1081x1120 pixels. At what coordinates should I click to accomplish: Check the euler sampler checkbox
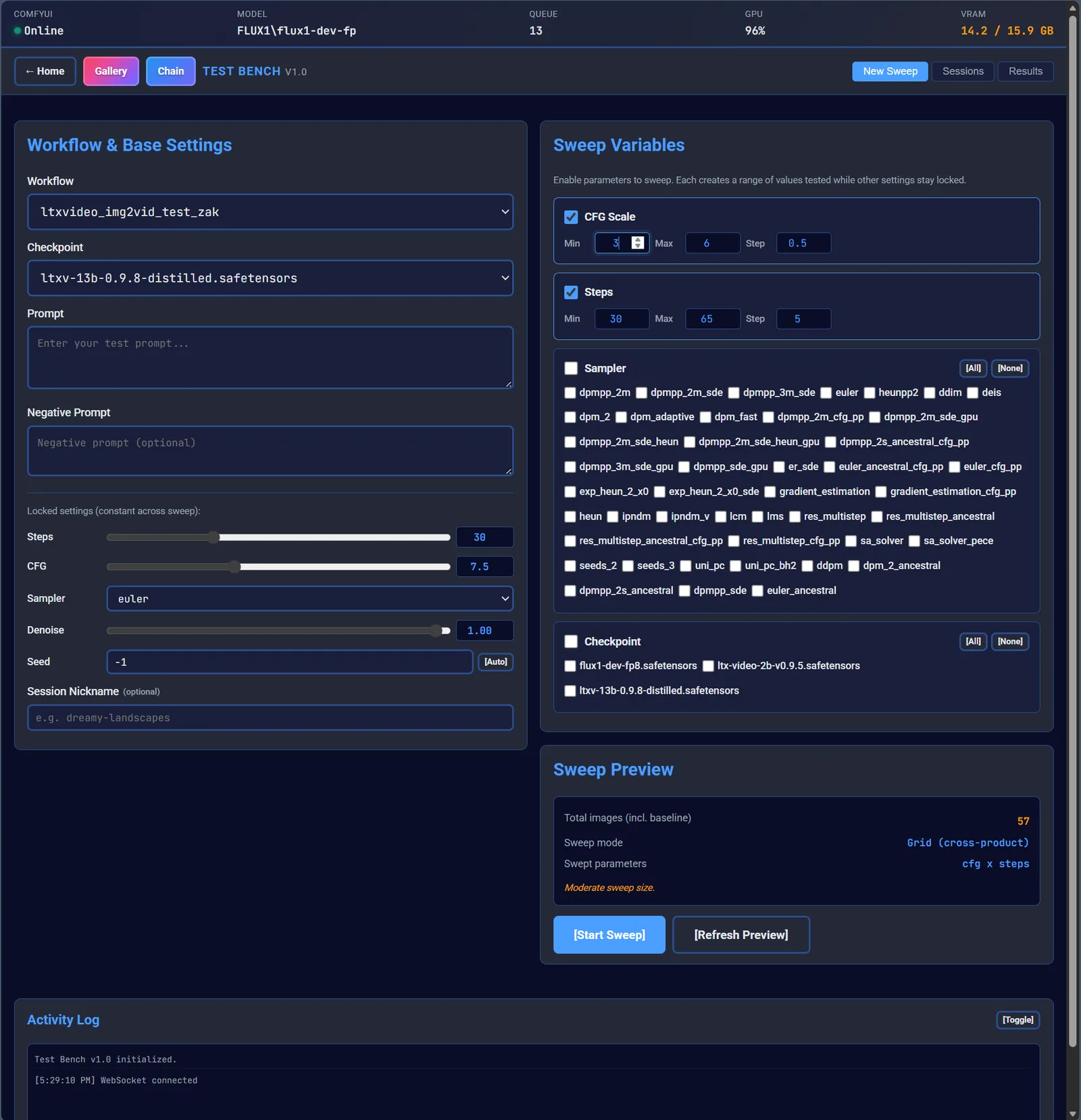coord(826,393)
